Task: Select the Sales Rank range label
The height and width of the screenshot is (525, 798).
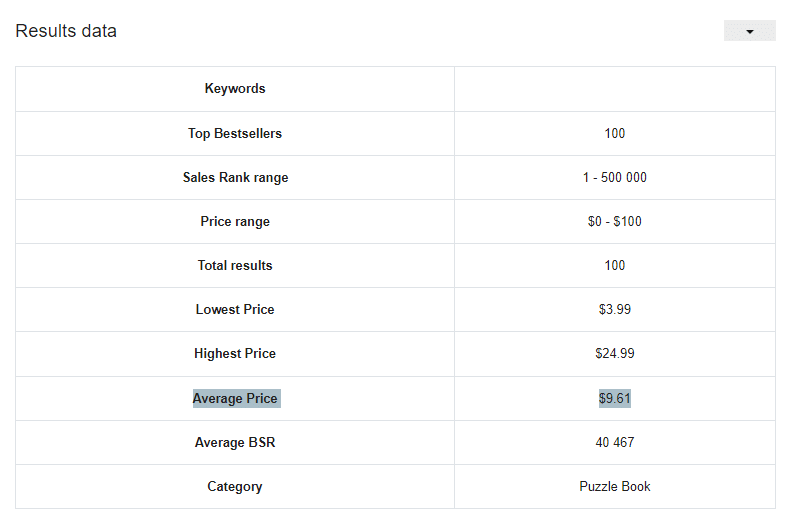Action: click(235, 178)
